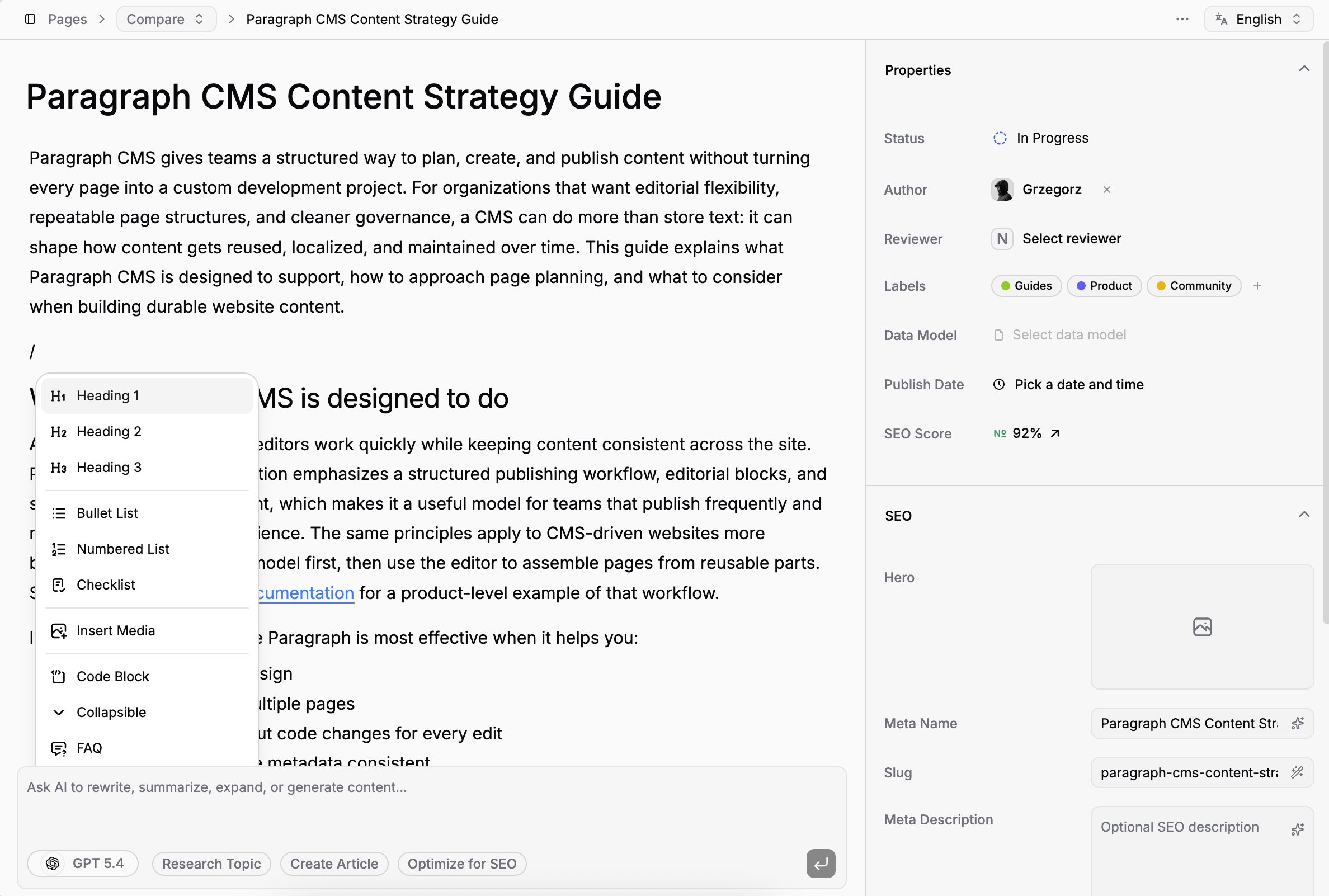Open the documentation hyperlink in text
Viewport: 1329px width, 896px height.
point(306,593)
